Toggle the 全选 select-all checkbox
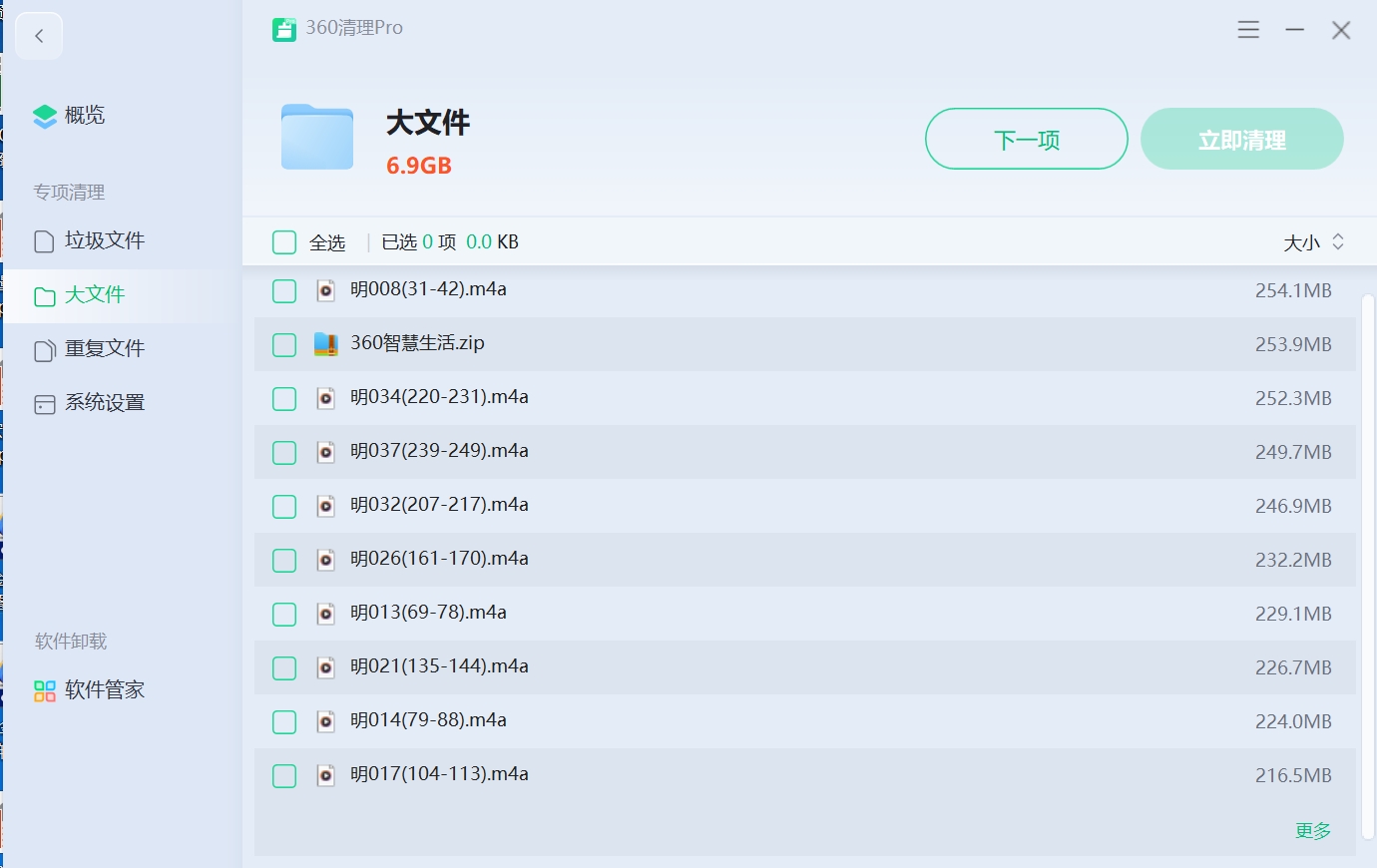 point(284,242)
